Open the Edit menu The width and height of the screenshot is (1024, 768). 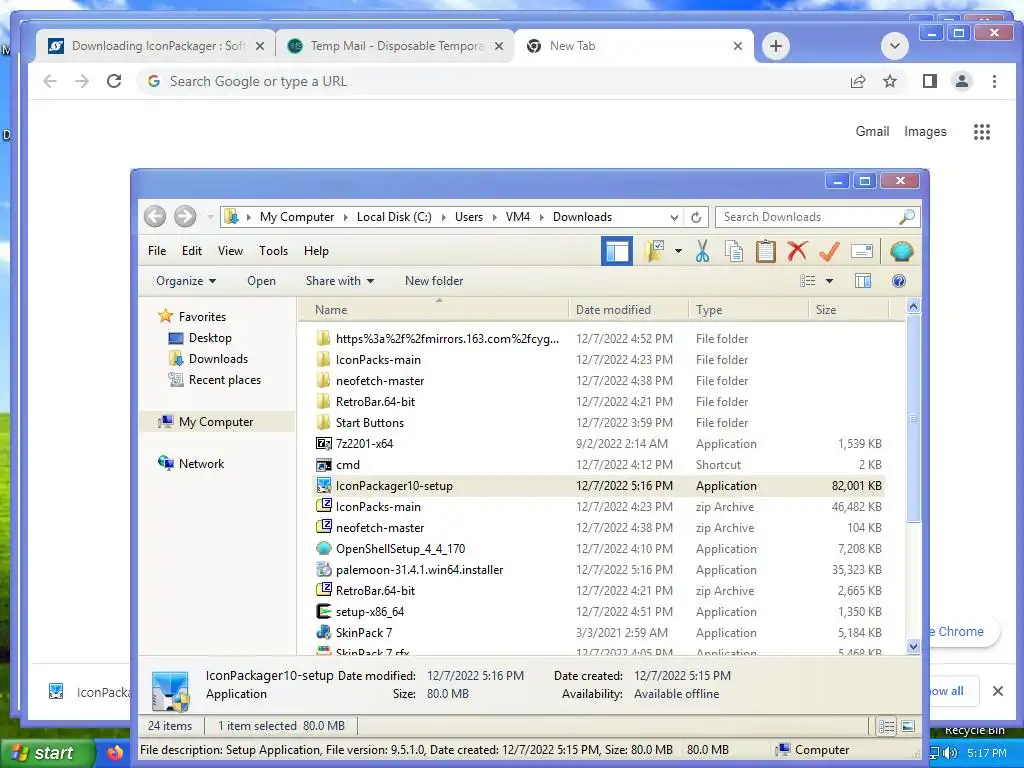click(192, 251)
